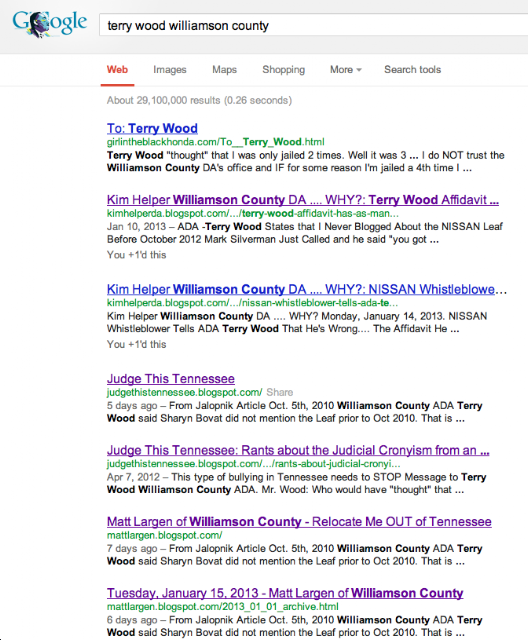The width and height of the screenshot is (528, 640).
Task: Open Search tools options
Action: (413, 70)
